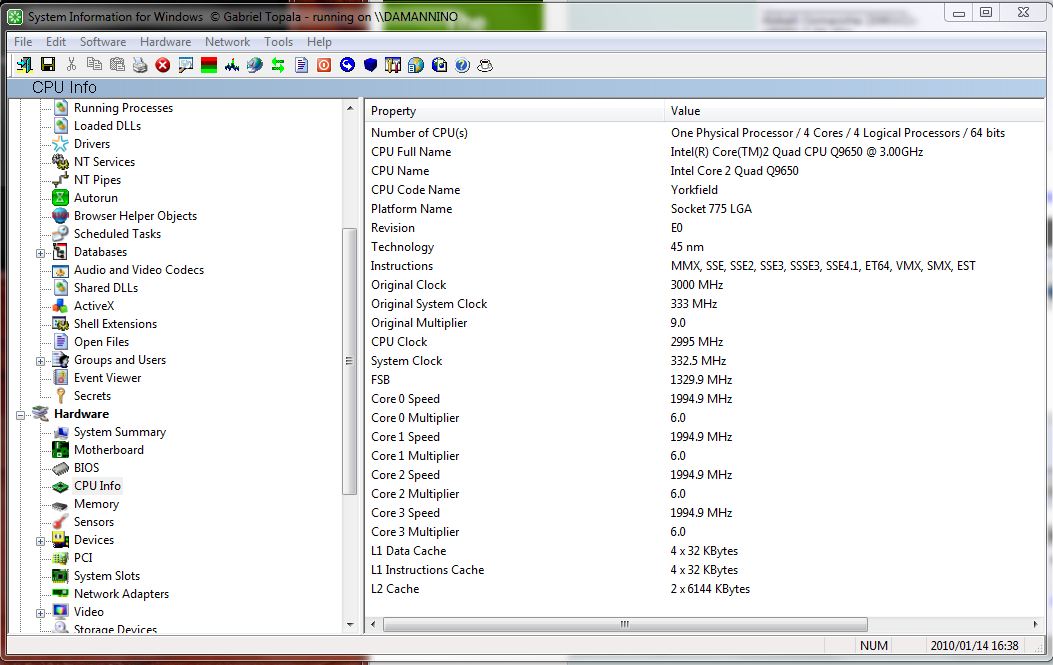The height and width of the screenshot is (665, 1053).
Task: Open NT Services in the tree
Action: 104,162
